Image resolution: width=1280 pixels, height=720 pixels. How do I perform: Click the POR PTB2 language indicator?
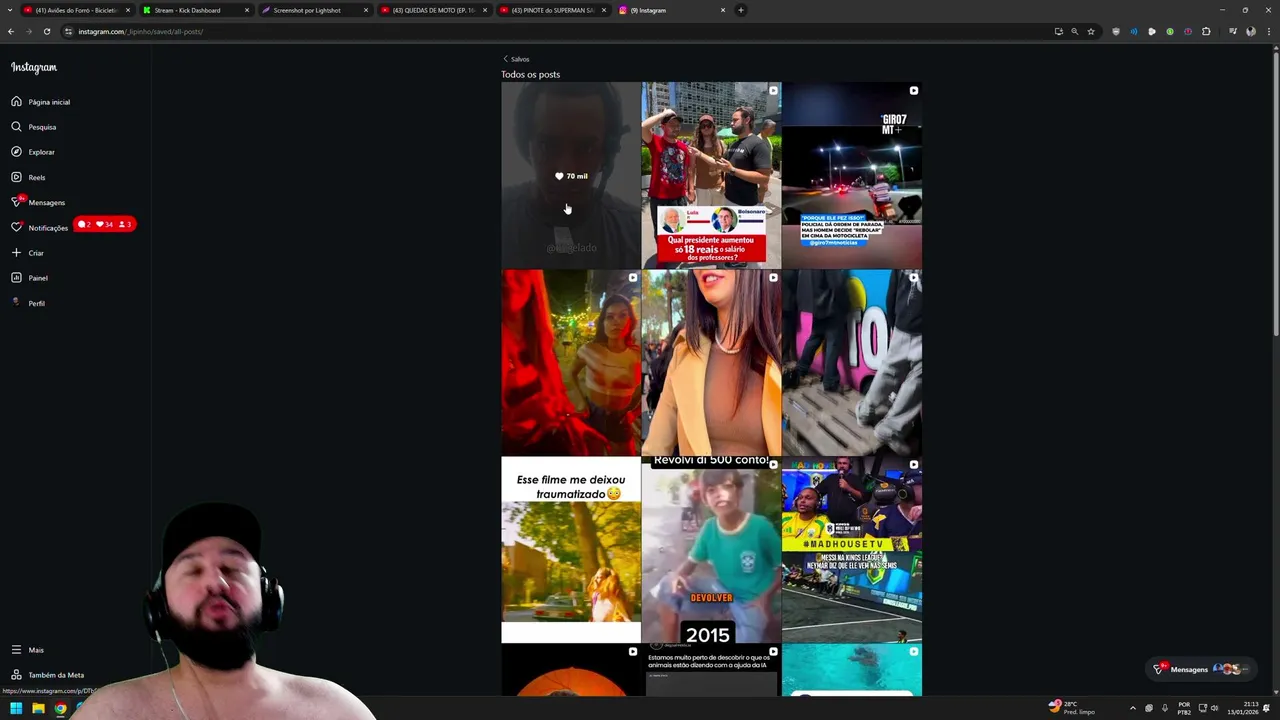coord(1184,708)
